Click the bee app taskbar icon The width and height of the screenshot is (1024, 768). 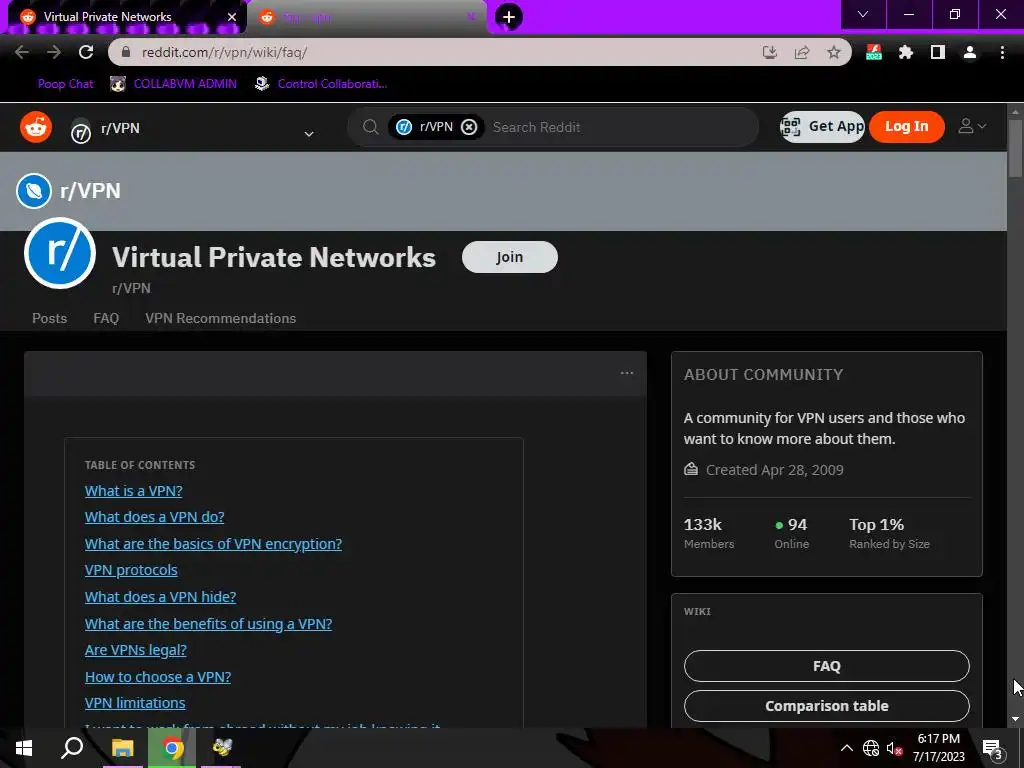[222, 748]
